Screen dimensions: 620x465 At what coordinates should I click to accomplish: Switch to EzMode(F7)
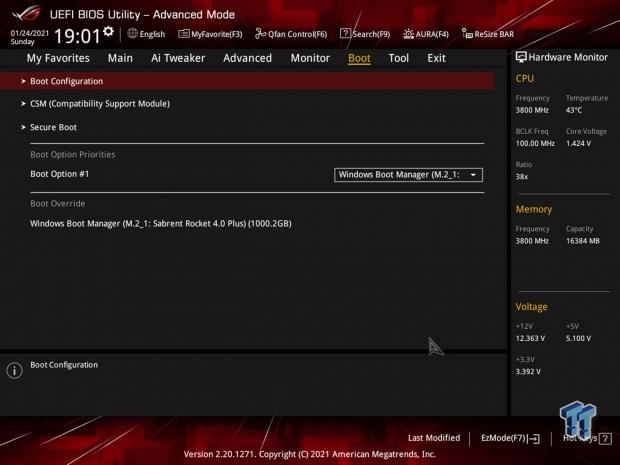[510, 438]
